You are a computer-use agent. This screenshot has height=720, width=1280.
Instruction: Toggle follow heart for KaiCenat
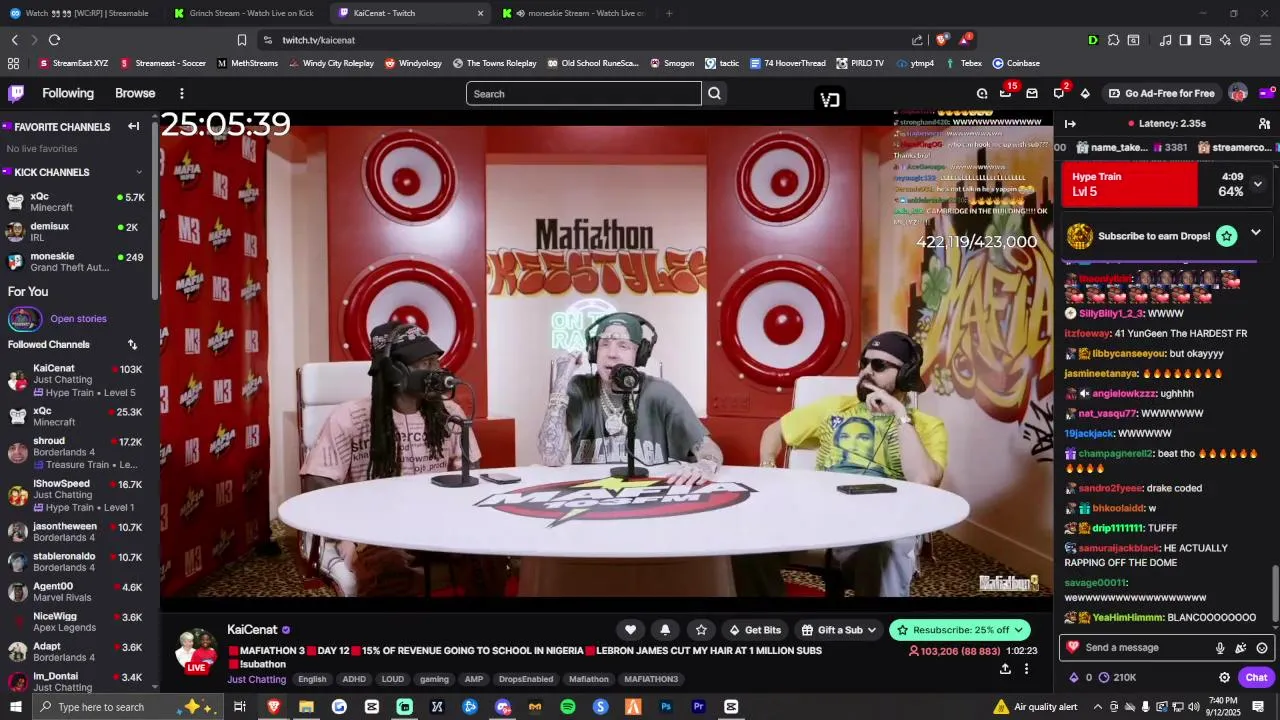(x=630, y=630)
